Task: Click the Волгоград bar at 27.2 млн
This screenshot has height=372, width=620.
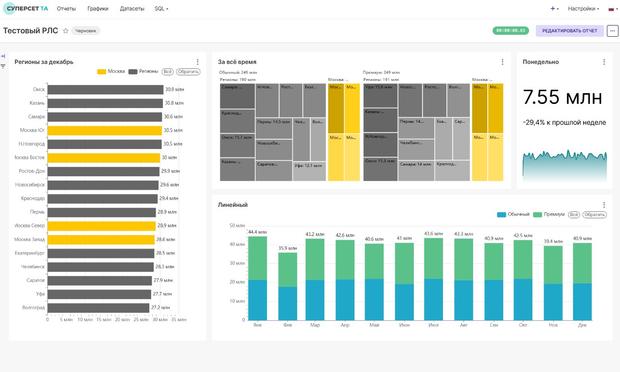Action: (x=98, y=308)
